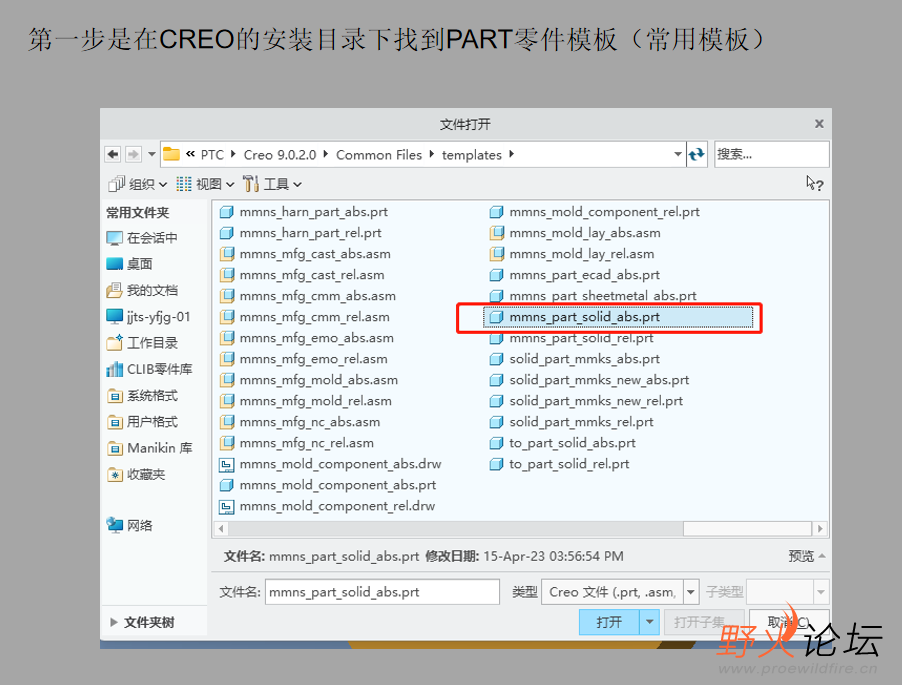Select templates in breadcrumb path
Viewport: 902px width, 685px height.
[x=471, y=155]
